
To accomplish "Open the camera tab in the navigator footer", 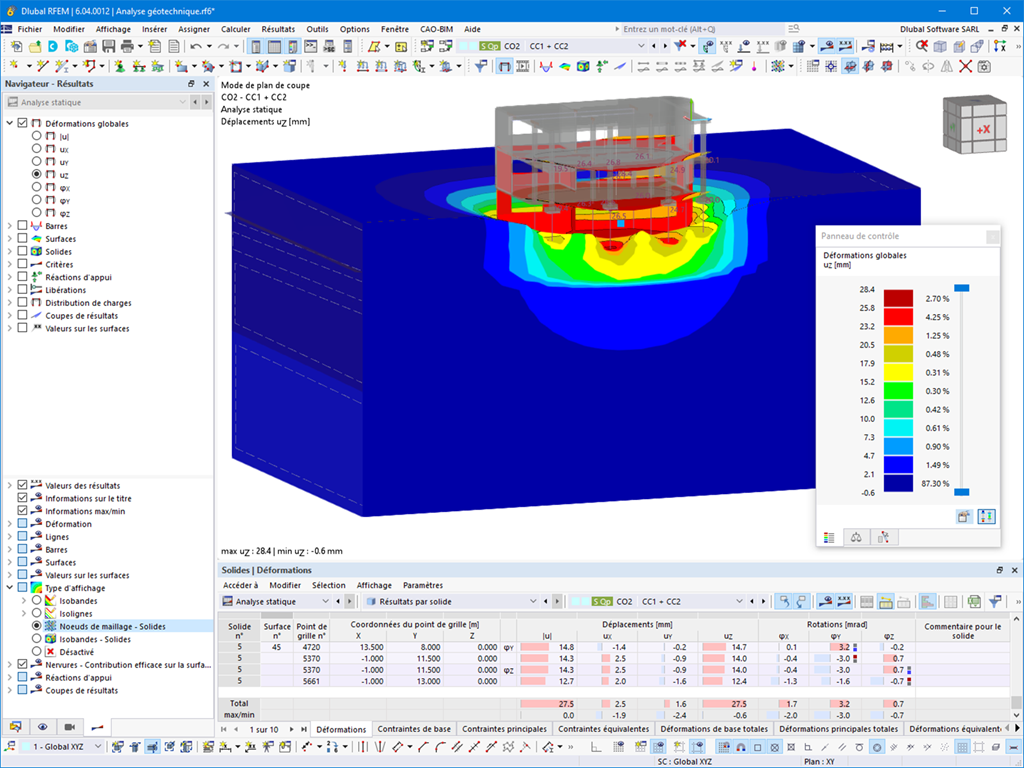I will 69,727.
